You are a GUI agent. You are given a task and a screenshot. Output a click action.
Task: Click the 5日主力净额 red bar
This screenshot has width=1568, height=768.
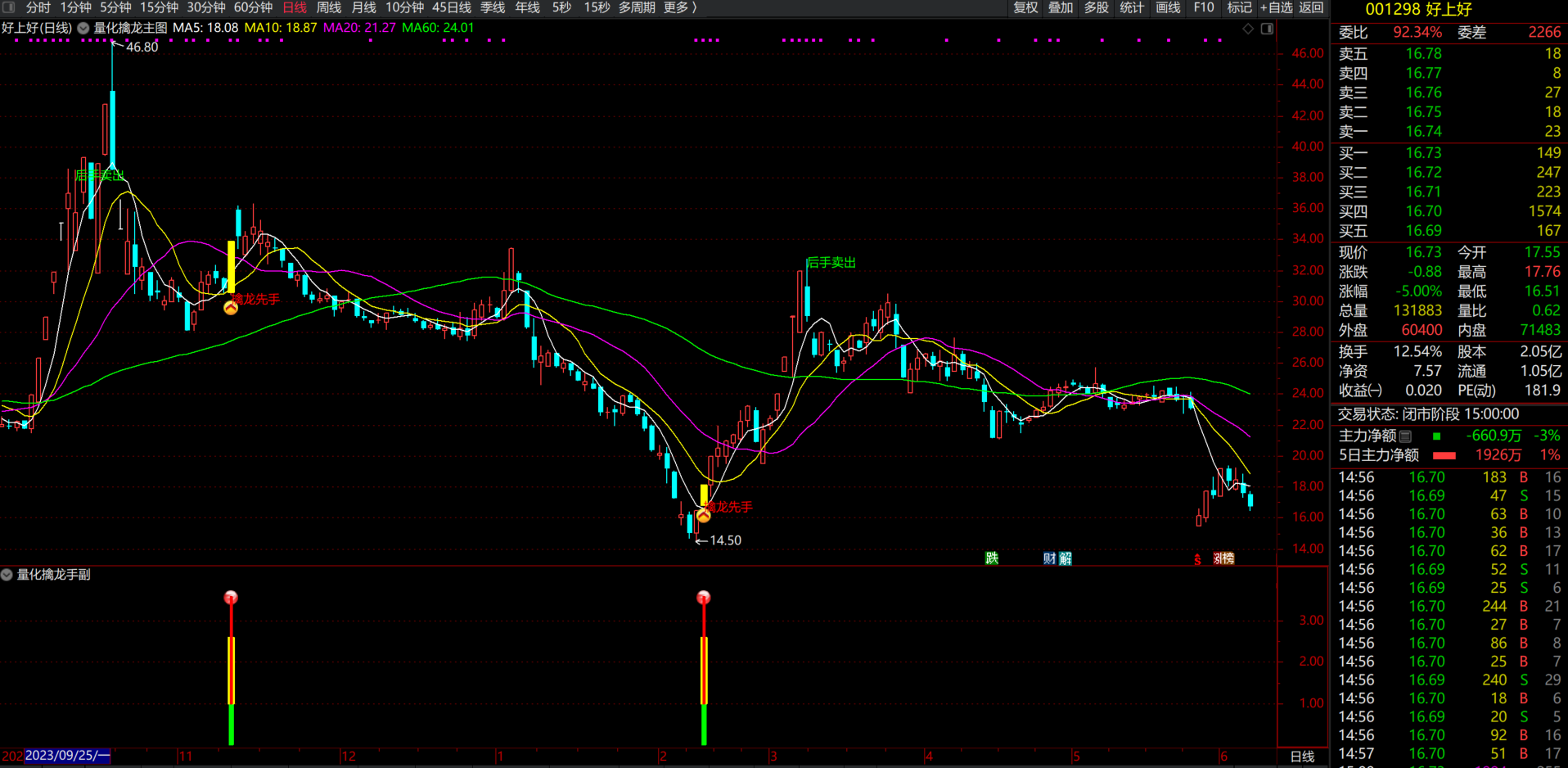coord(1444,456)
